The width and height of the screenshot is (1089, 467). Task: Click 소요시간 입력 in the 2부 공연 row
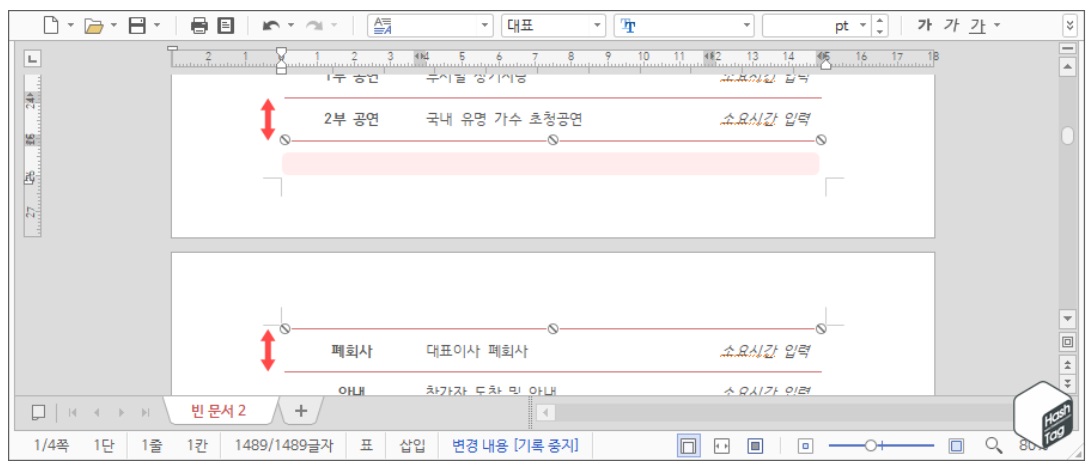[765, 119]
